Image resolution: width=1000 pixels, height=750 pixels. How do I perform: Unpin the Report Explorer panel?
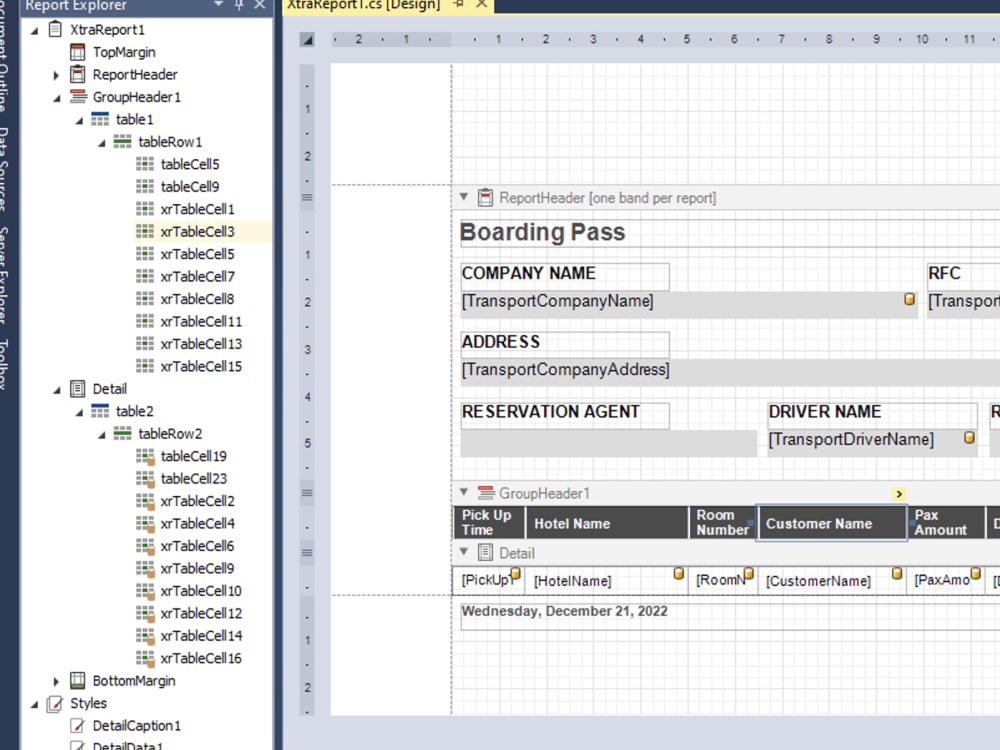[240, 6]
